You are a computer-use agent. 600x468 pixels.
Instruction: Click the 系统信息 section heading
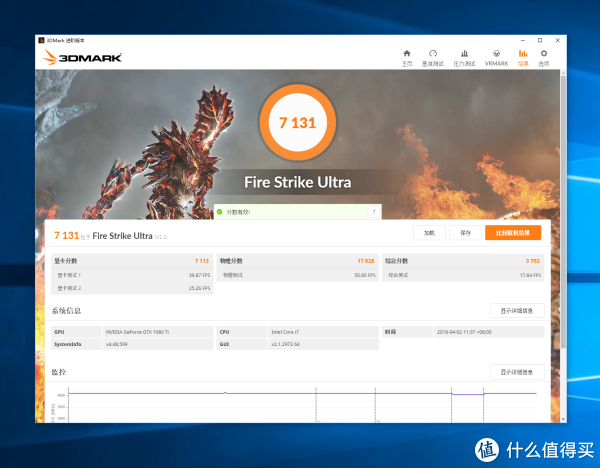click(x=66, y=311)
